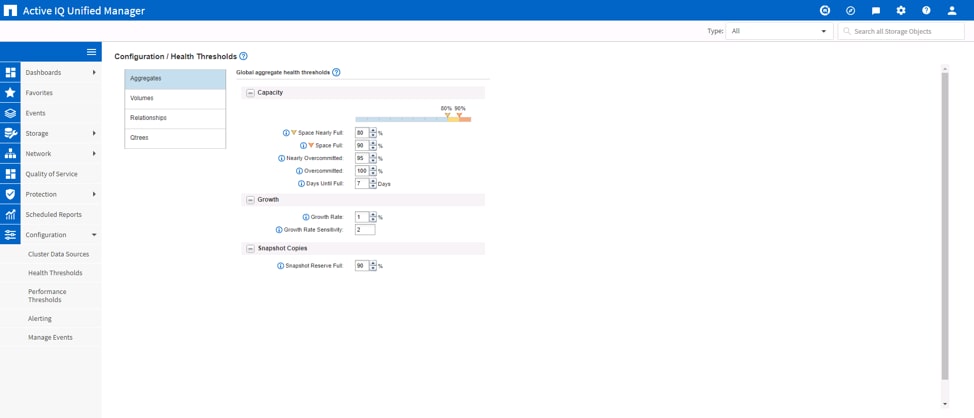Click the Scheduled Reports chart icon

pos(10,214)
